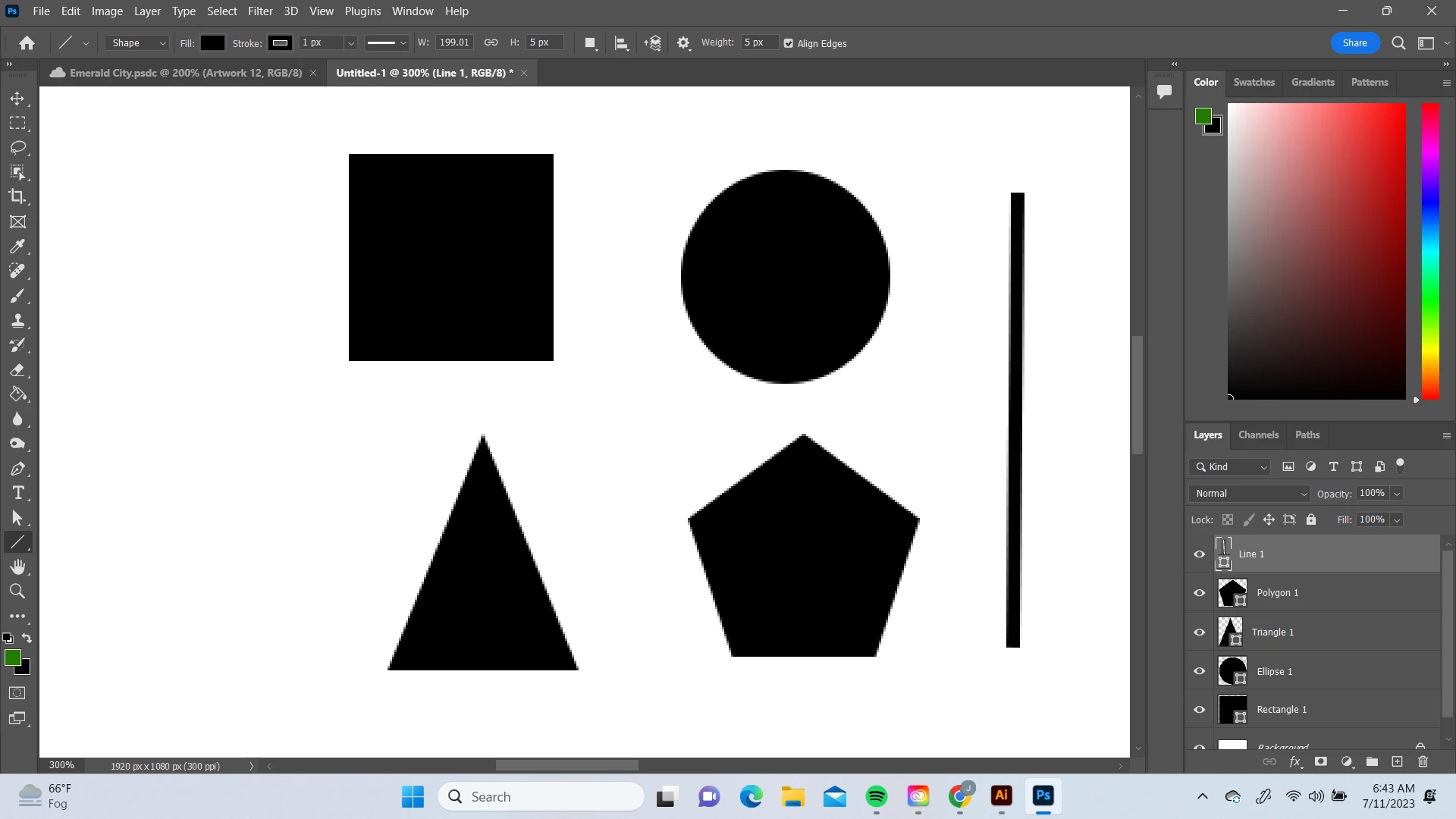Open the Shape tool mode dropdown
Screen dimensions: 1456x819
[x=138, y=43]
